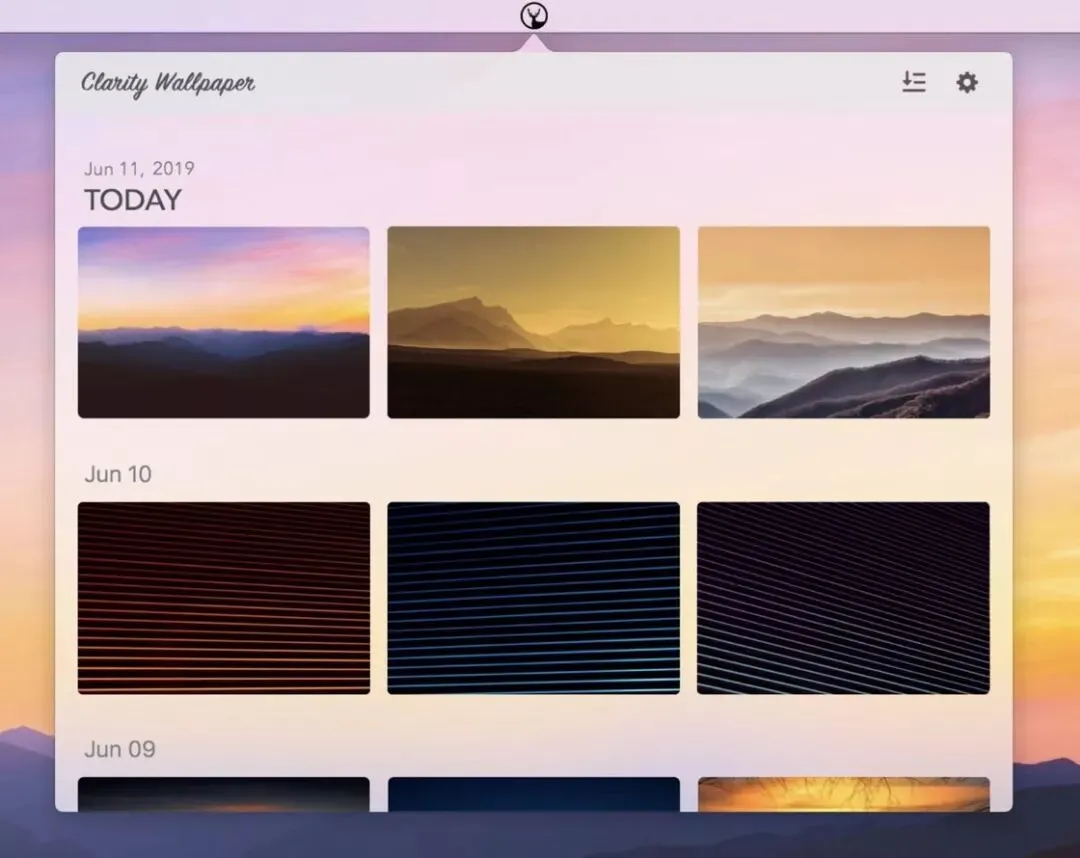The image size is (1080, 858).
Task: Pick the orange tree-branch Jun 09 wallpaper
Action: tap(844, 794)
